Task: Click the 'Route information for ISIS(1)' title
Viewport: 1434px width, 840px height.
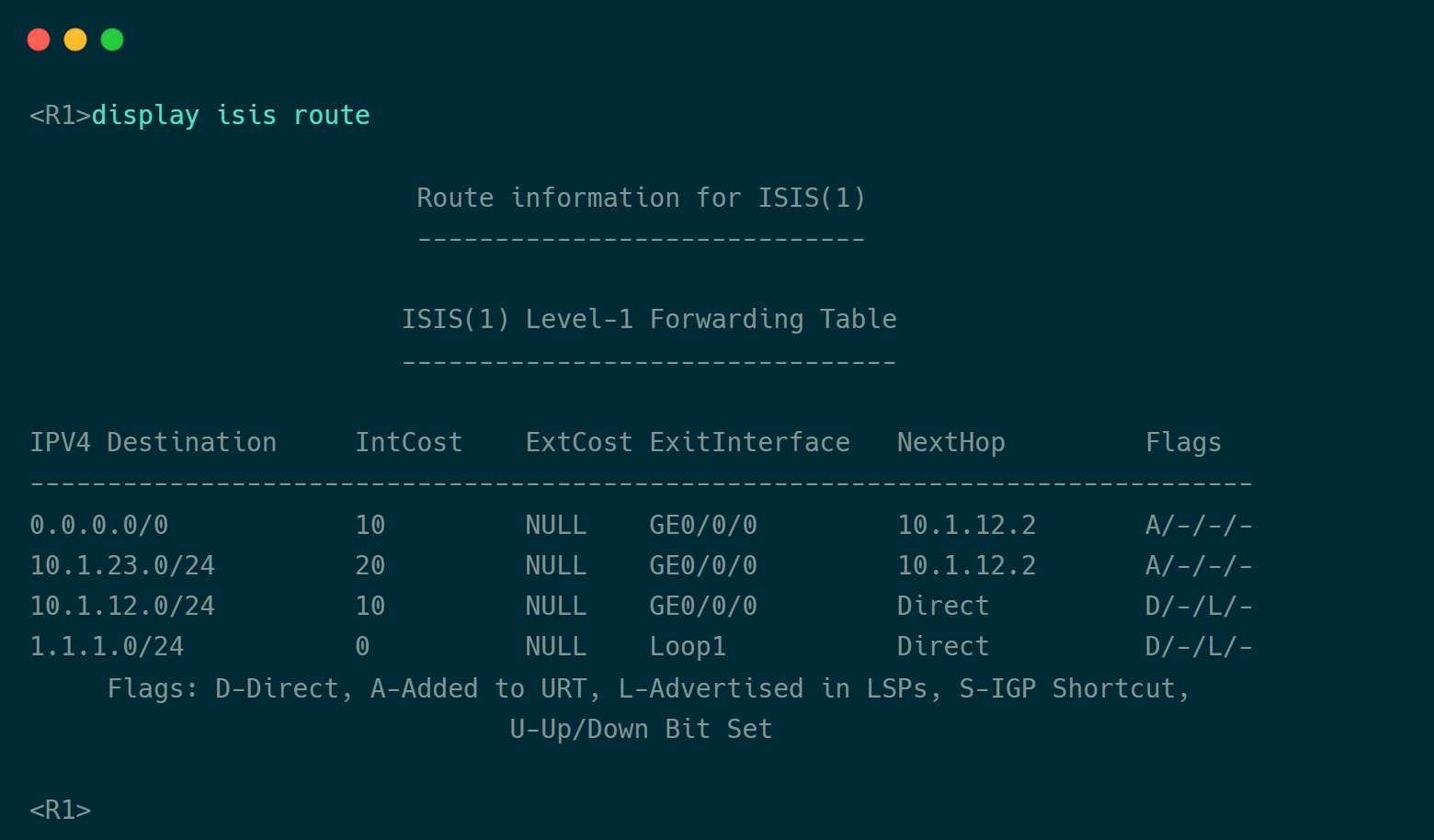Action: point(641,198)
